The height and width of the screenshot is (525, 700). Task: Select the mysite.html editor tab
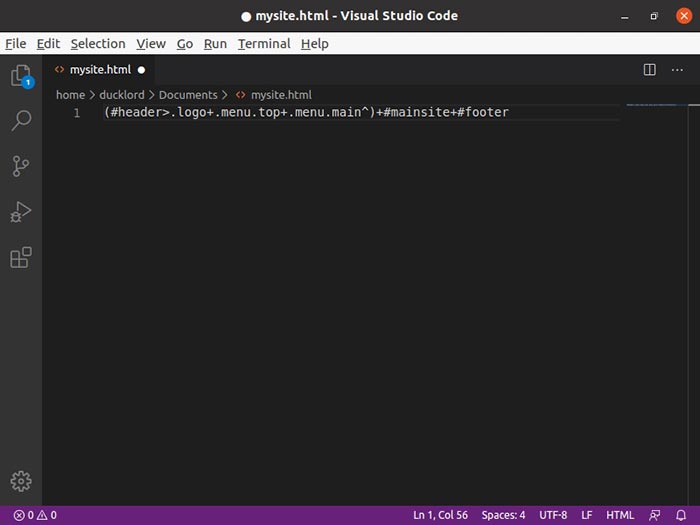pyautogui.click(x=100, y=70)
